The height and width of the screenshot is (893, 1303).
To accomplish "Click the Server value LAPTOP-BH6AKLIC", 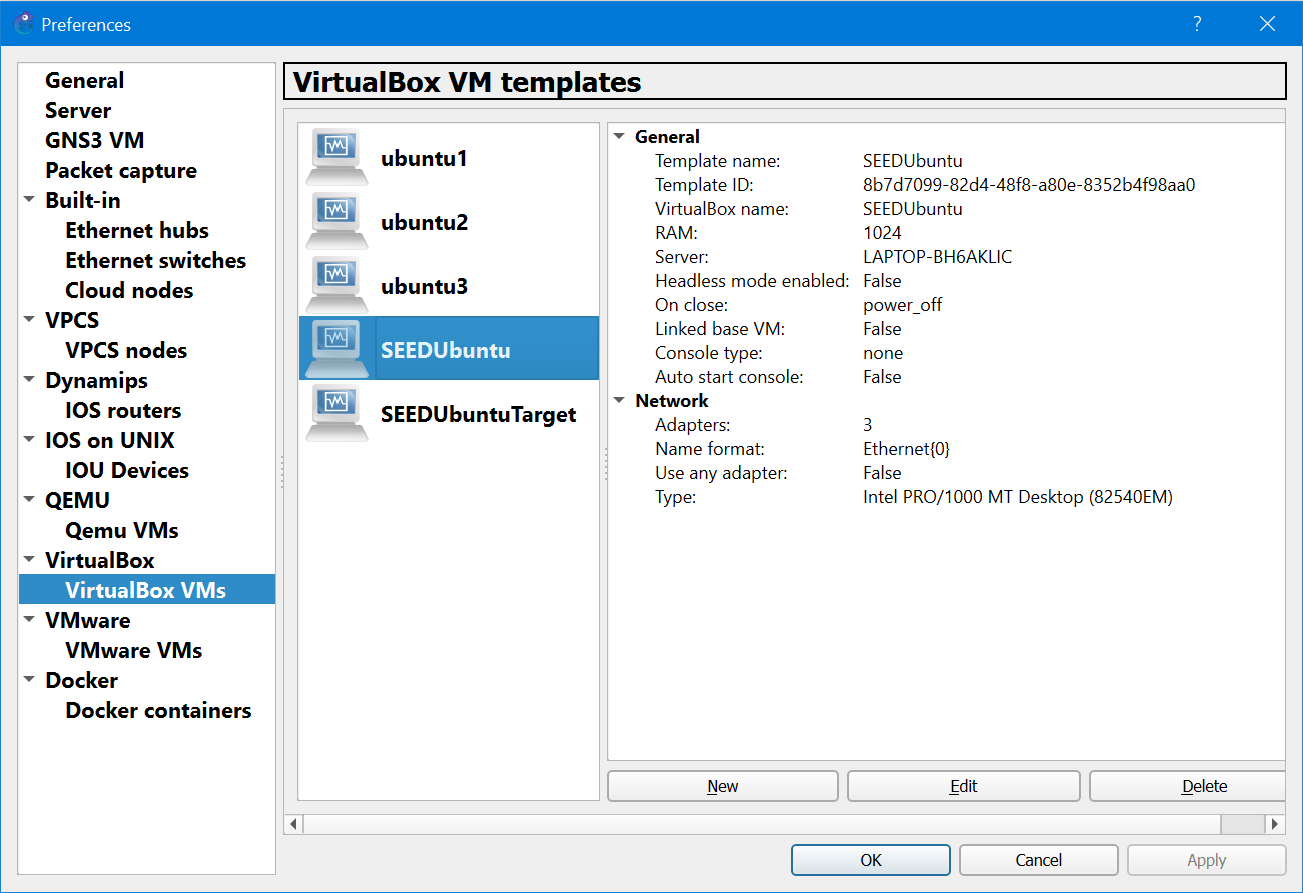I will [938, 257].
